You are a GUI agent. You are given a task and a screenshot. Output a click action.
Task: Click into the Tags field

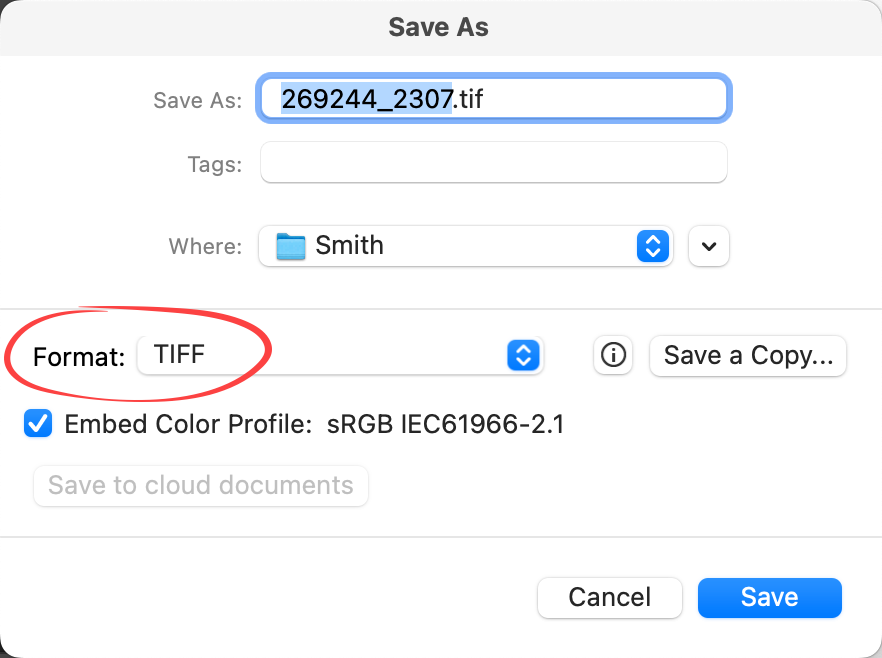tap(493, 163)
